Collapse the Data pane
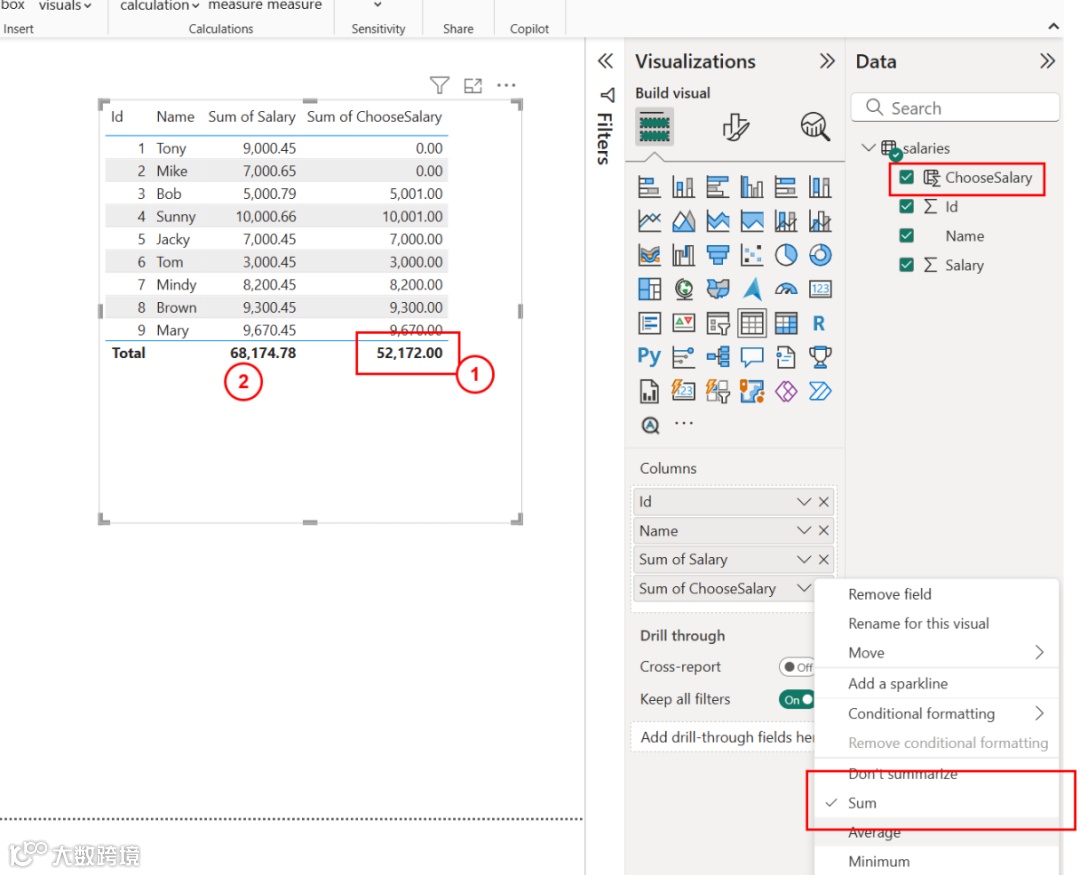This screenshot has height=875, width=1080. click(x=1048, y=61)
